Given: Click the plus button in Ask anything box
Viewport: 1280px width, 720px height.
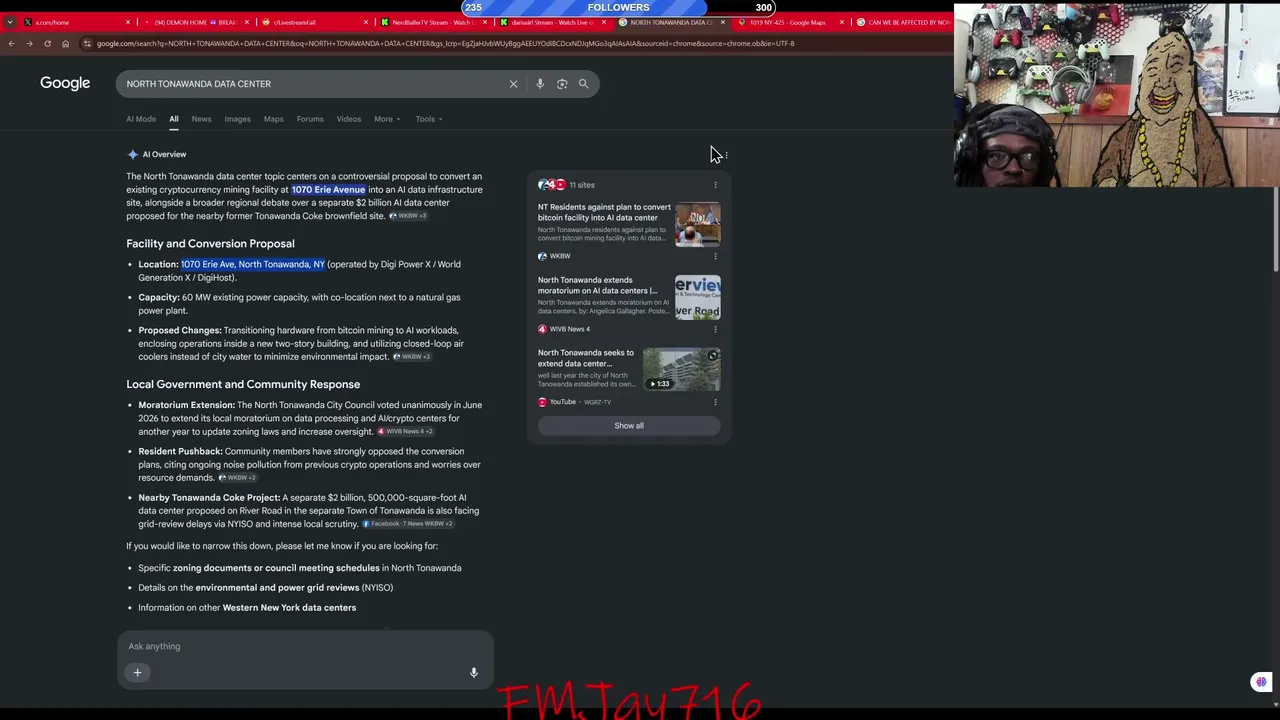Looking at the screenshot, I should (137, 673).
